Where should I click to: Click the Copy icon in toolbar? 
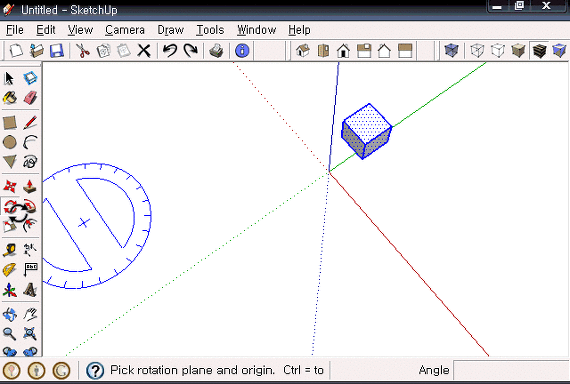104,51
